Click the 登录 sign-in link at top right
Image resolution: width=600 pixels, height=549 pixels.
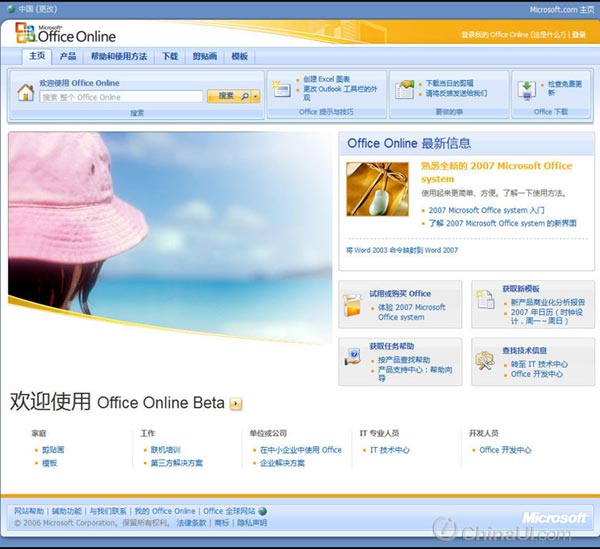click(579, 35)
